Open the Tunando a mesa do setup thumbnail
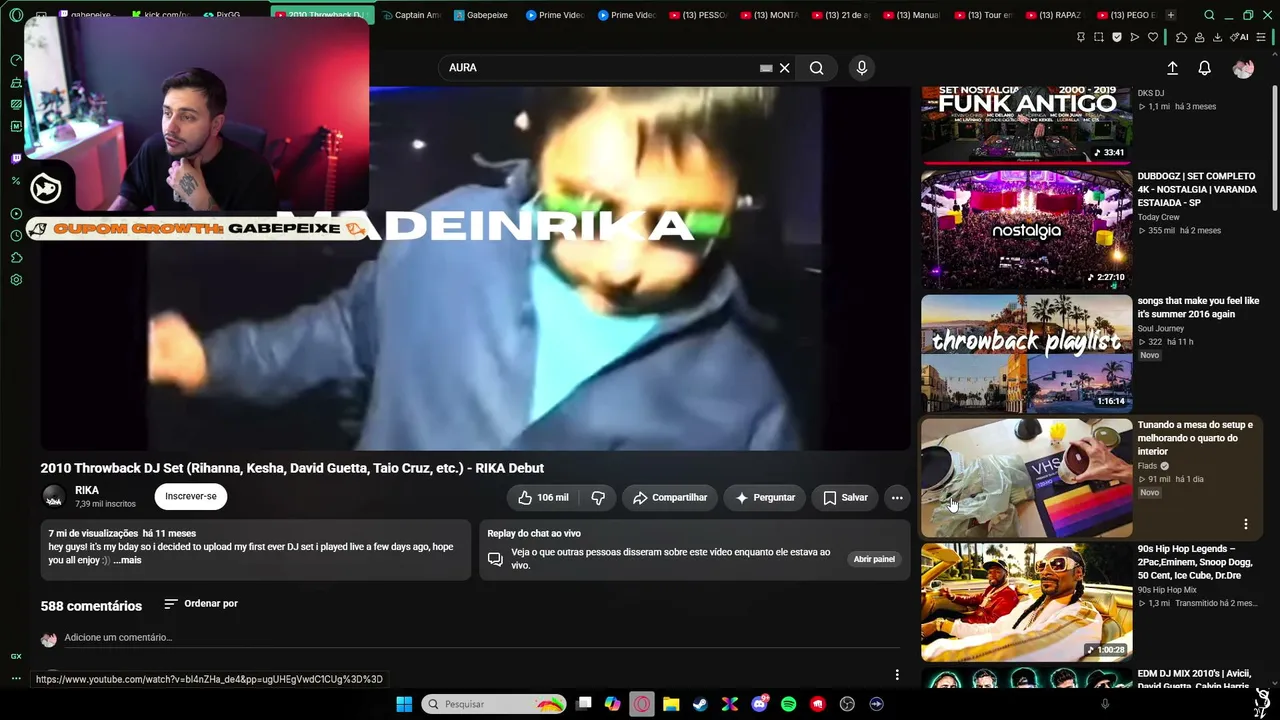Image resolution: width=1280 pixels, height=720 pixels. (1026, 478)
